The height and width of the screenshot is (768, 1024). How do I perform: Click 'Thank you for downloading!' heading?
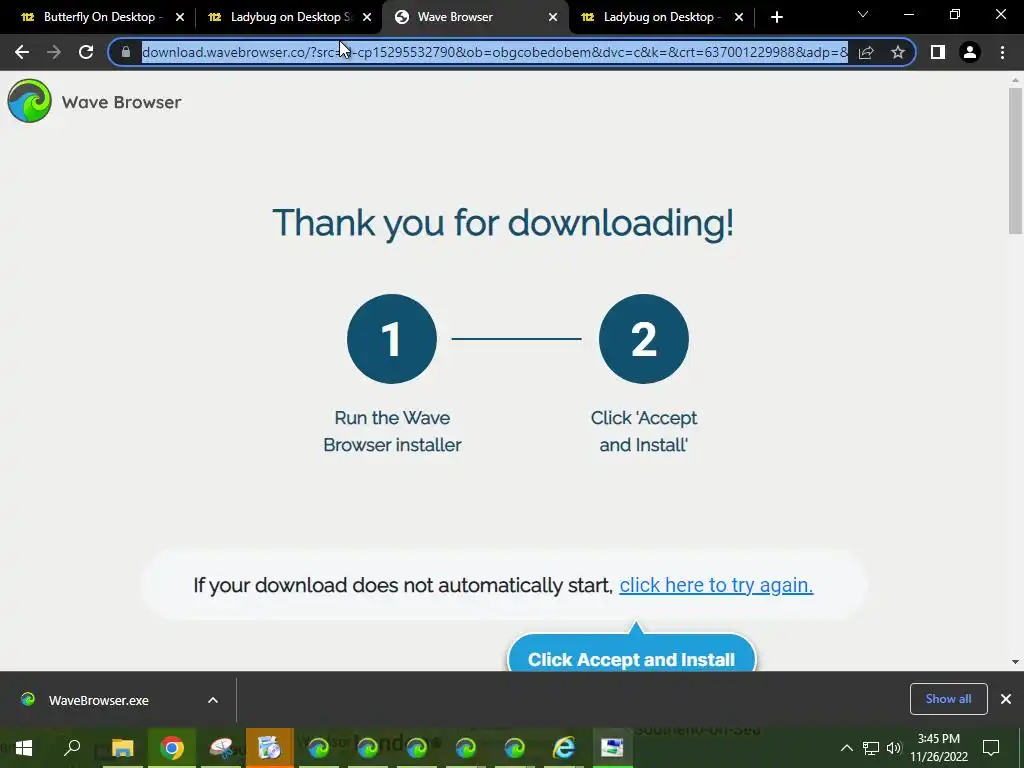point(503,223)
